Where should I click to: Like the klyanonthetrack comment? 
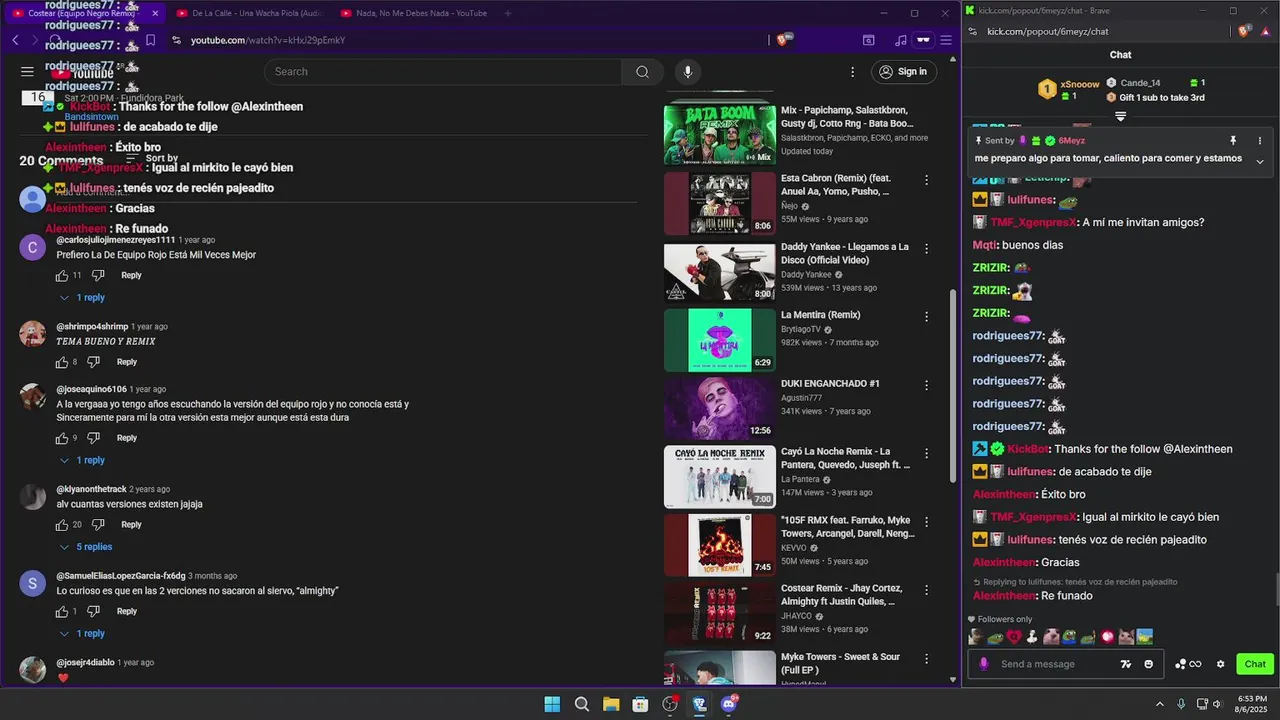click(62, 524)
